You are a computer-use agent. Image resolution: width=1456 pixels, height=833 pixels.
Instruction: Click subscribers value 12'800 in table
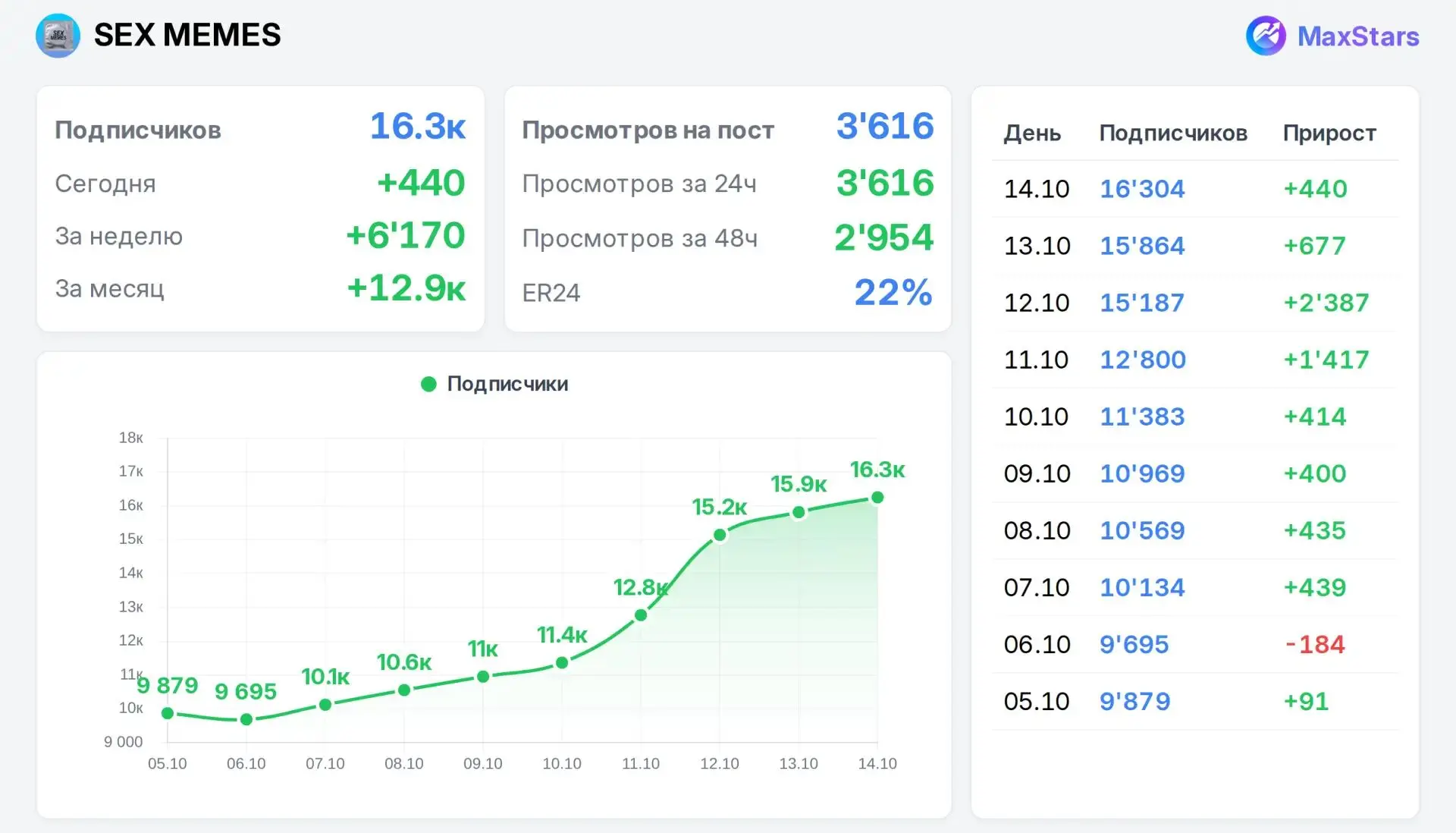(x=1143, y=360)
